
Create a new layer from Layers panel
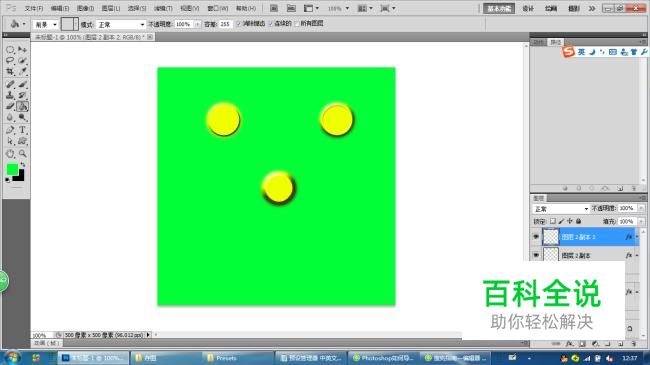(621, 344)
